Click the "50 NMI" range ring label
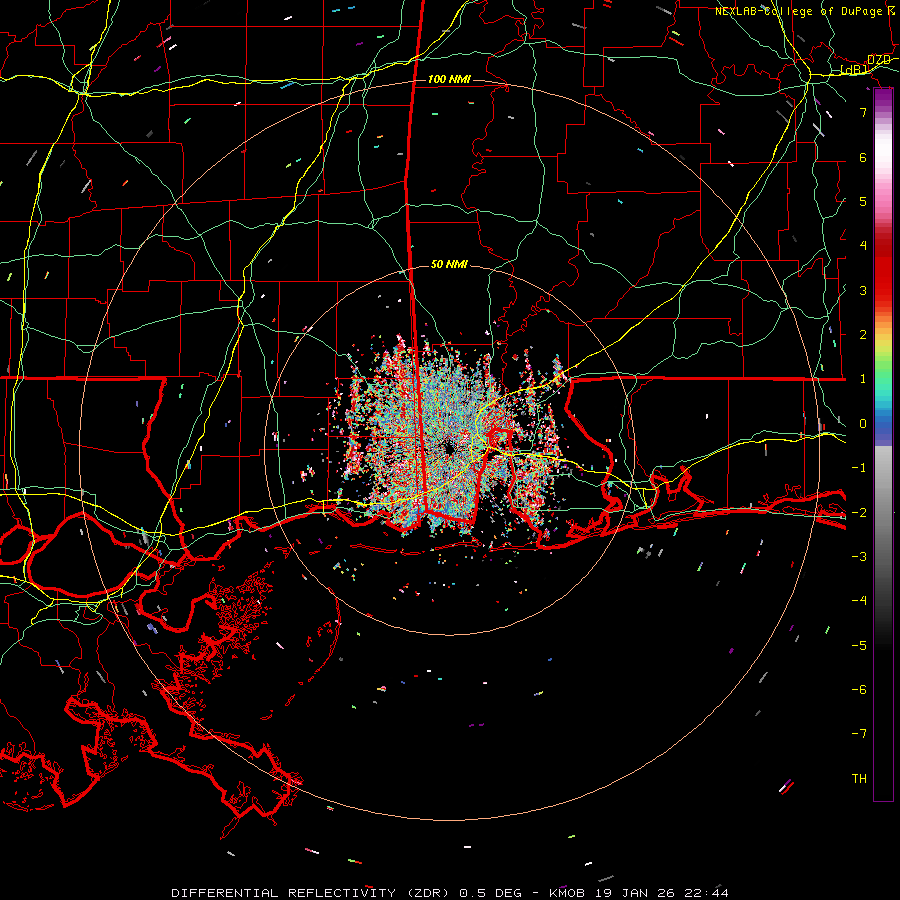The image size is (900, 900). coord(449,264)
